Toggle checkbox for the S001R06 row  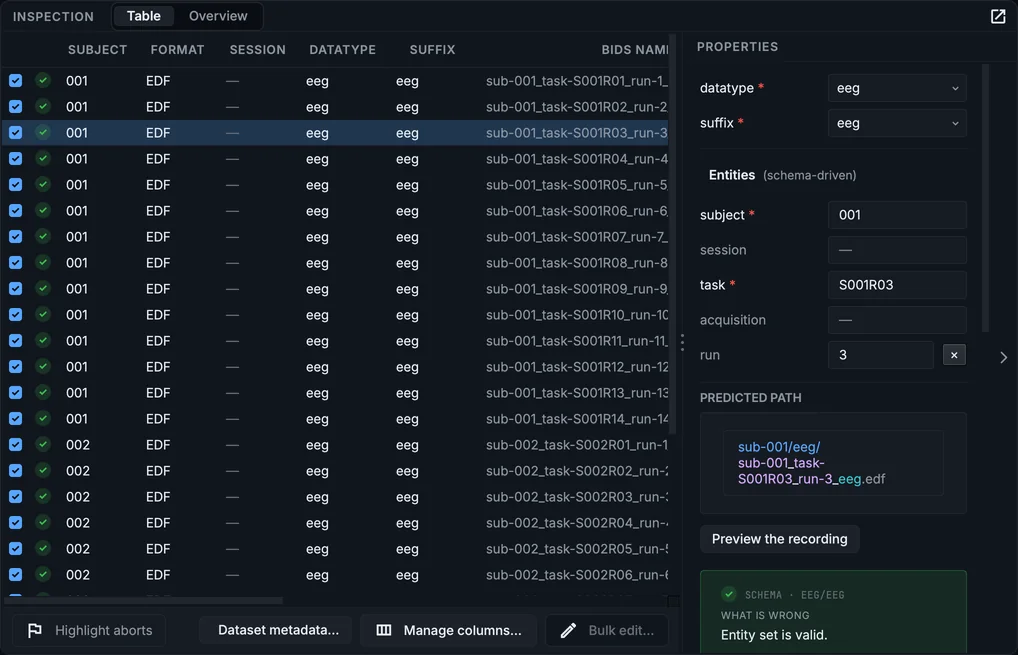(x=16, y=210)
